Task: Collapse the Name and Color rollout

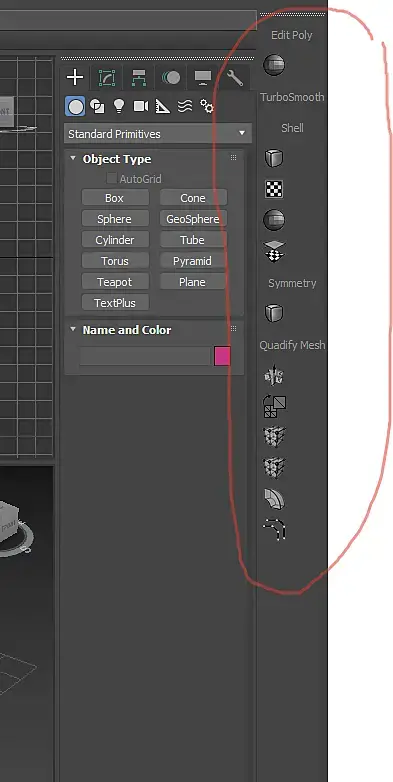Action: [x=73, y=329]
